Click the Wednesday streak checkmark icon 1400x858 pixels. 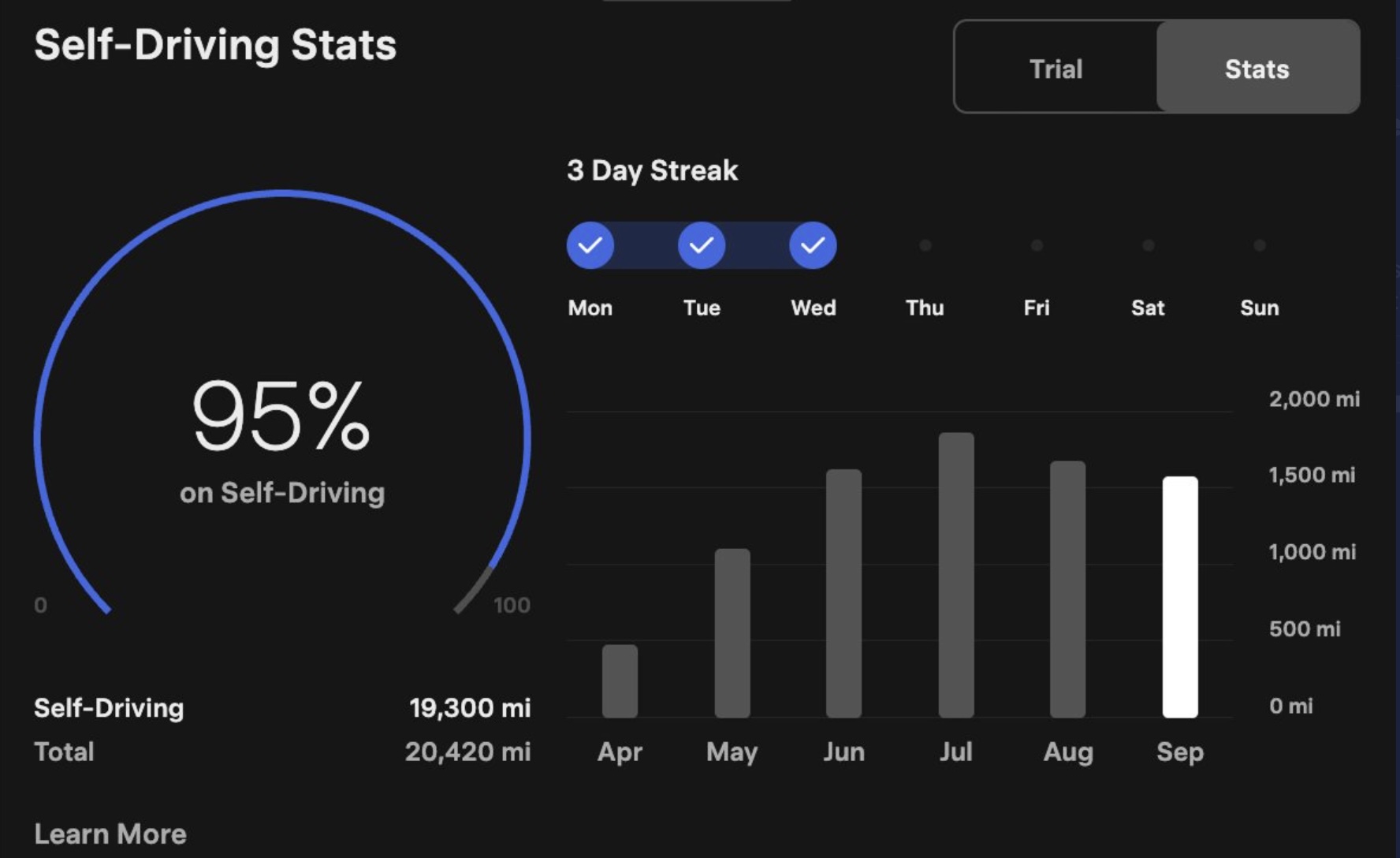point(813,245)
